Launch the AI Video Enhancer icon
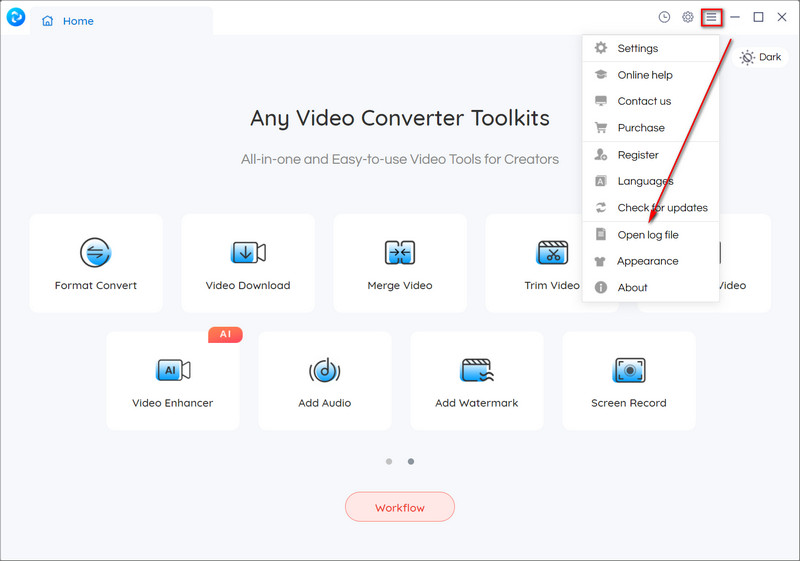The height and width of the screenshot is (561, 800). 173,370
